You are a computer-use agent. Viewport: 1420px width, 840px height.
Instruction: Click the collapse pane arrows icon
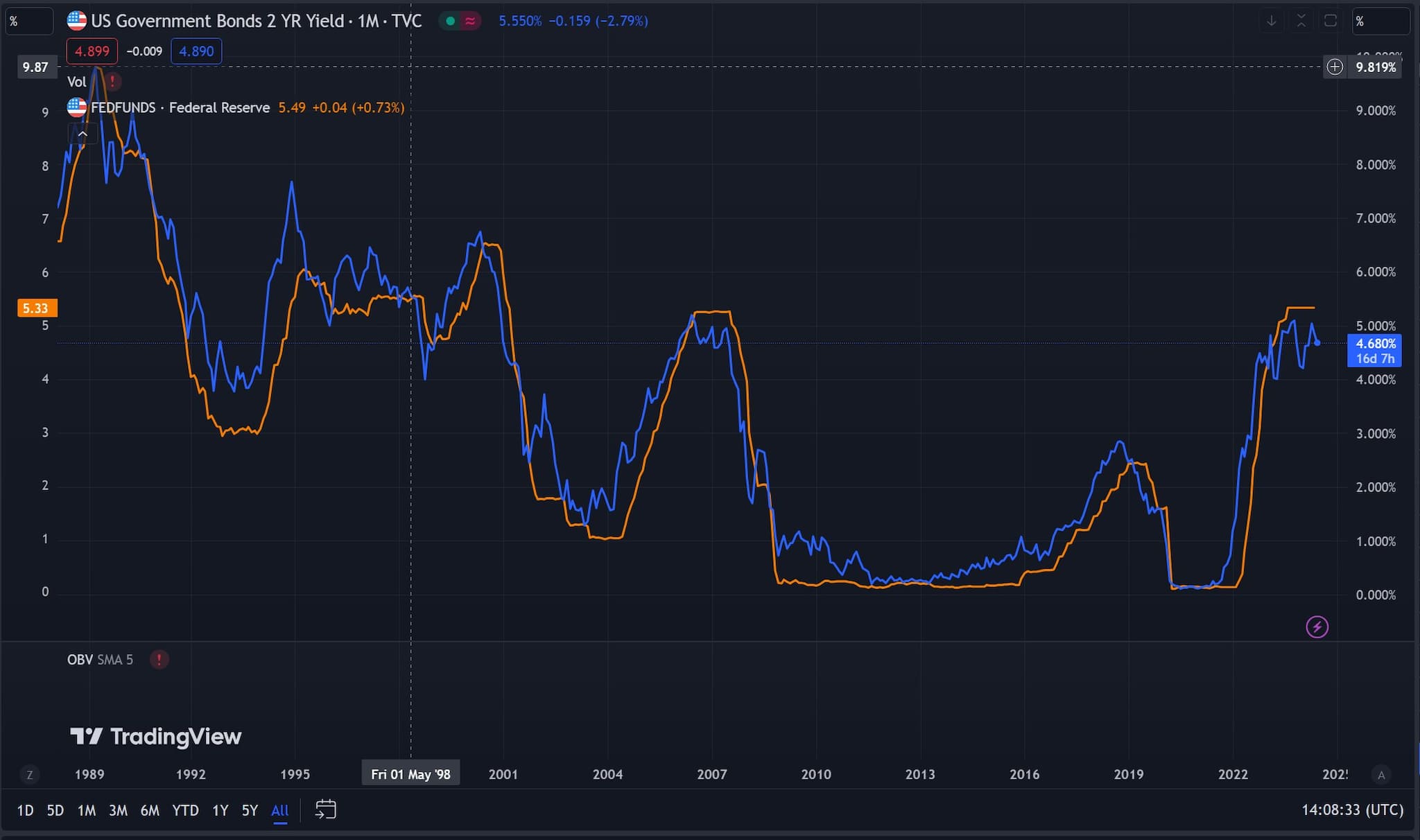1301,21
